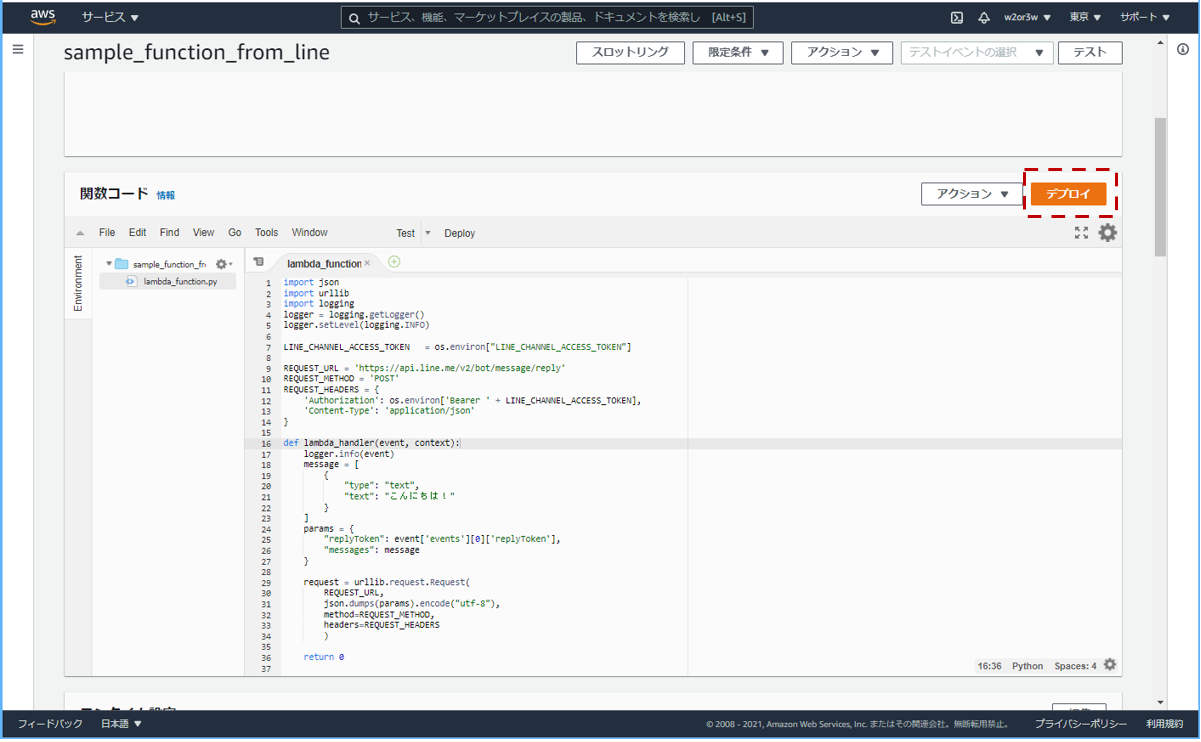Click the new tab plus icon
Viewport: 1201px width, 742px height.
tap(394, 261)
